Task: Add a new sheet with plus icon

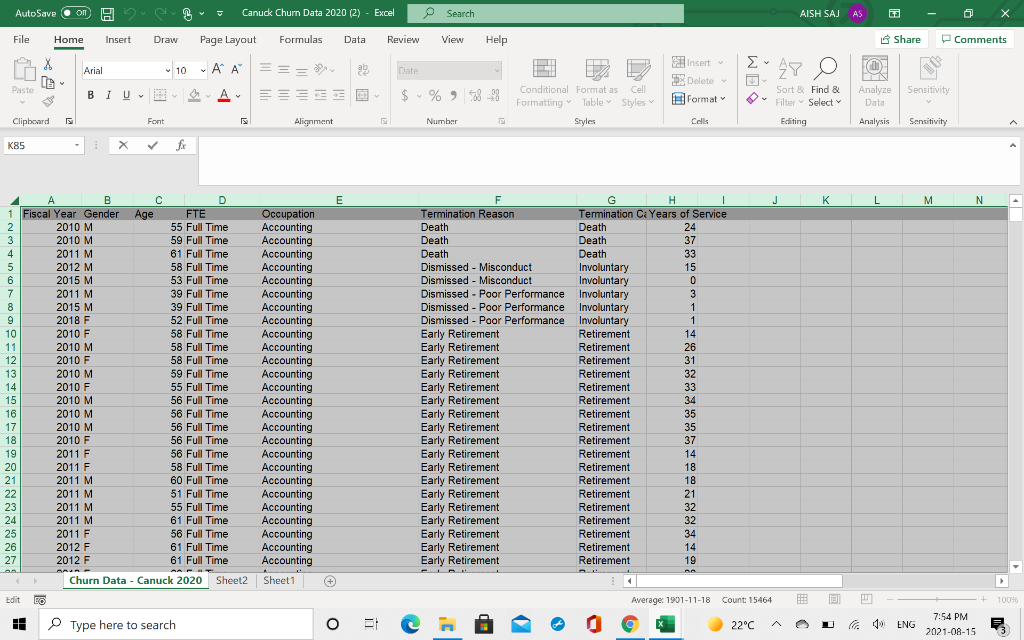Action: point(329,581)
